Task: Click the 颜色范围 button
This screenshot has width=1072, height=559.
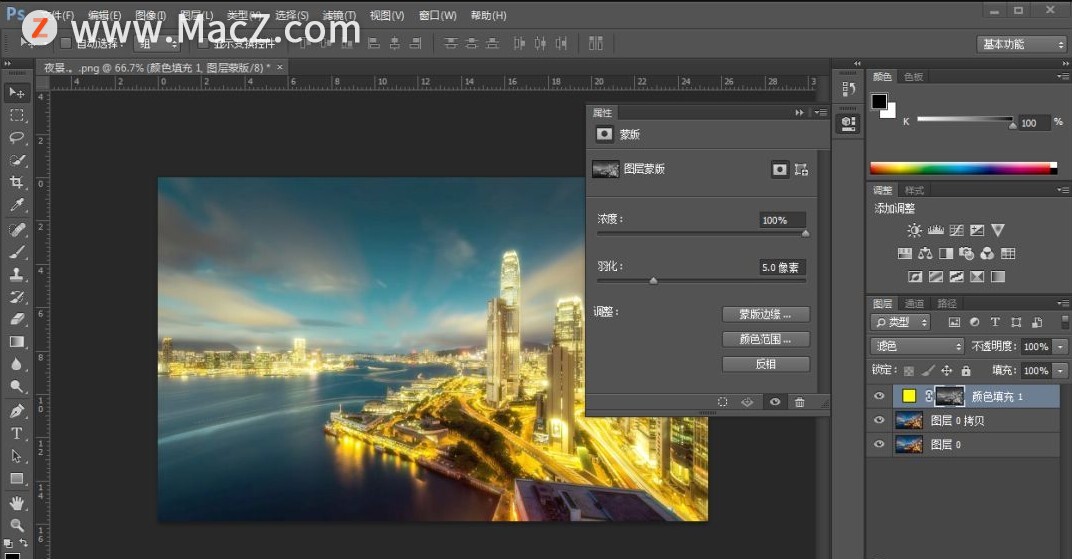Action: click(x=766, y=339)
